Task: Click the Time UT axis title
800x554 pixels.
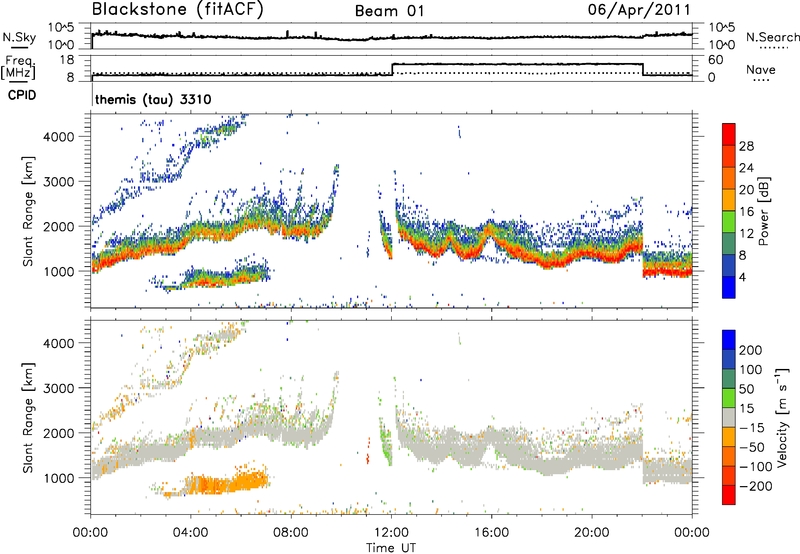Action: [x=391, y=547]
